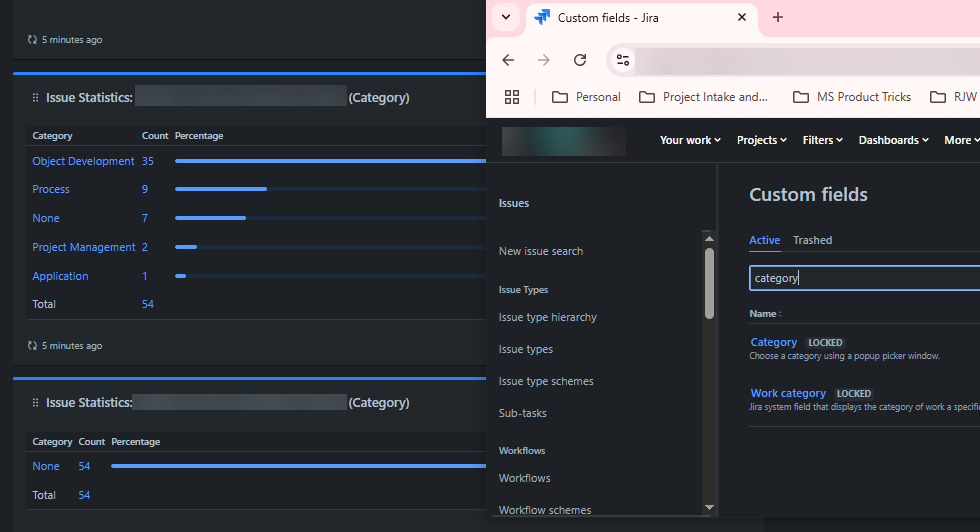Switch to the Active custom fields tab

pos(764,240)
